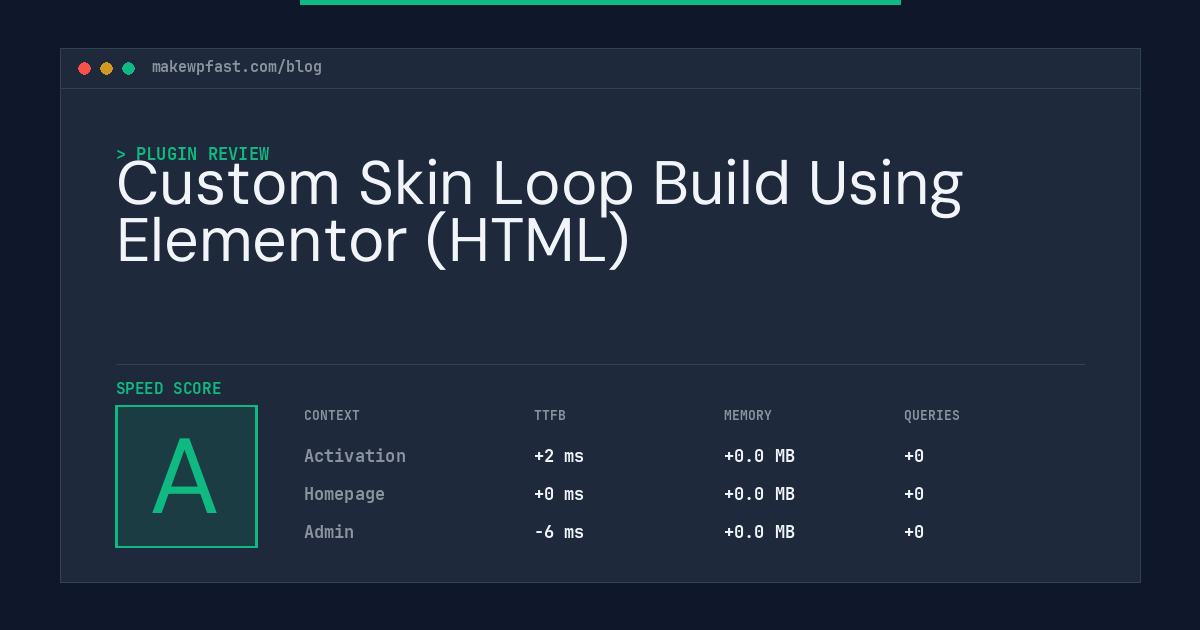Click the Activation memory value '+0.0 MB'
This screenshot has width=1200, height=630.
click(759, 456)
